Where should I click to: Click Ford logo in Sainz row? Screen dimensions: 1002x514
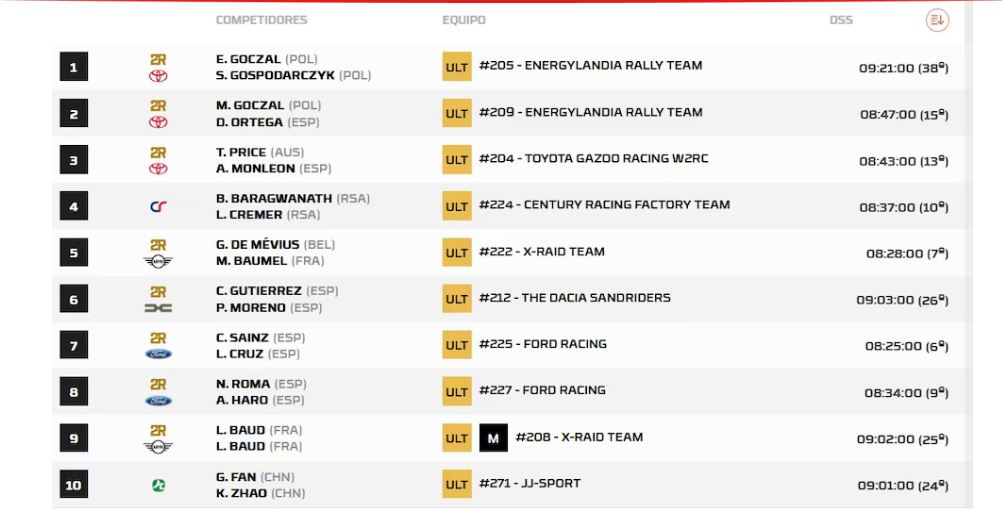pos(158,354)
